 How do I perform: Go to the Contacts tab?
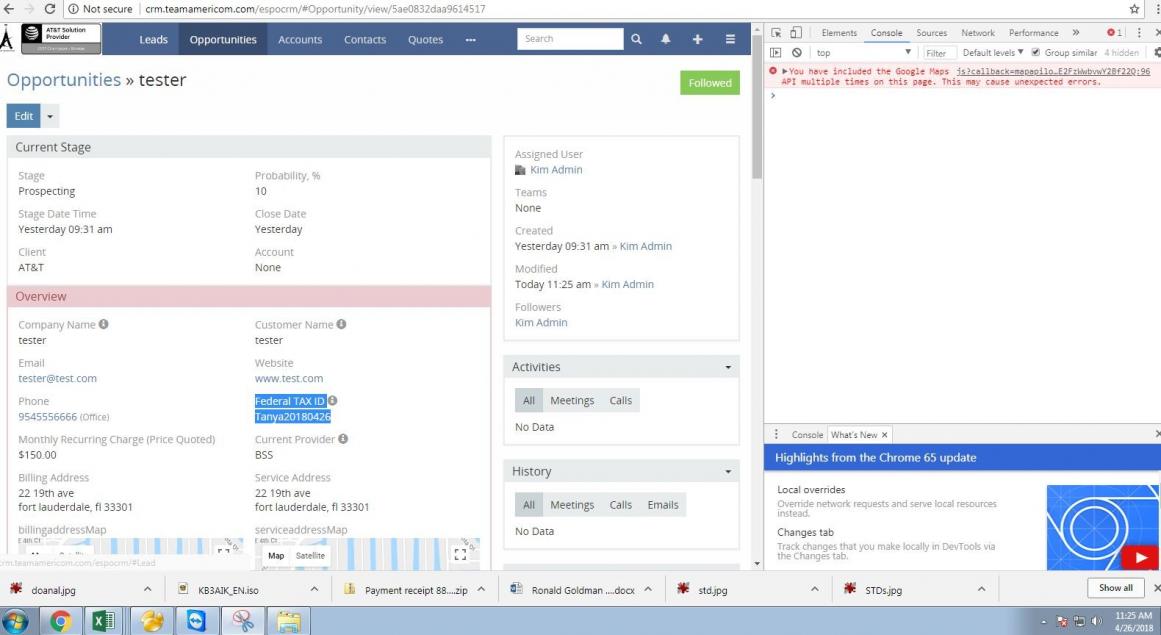coord(365,40)
